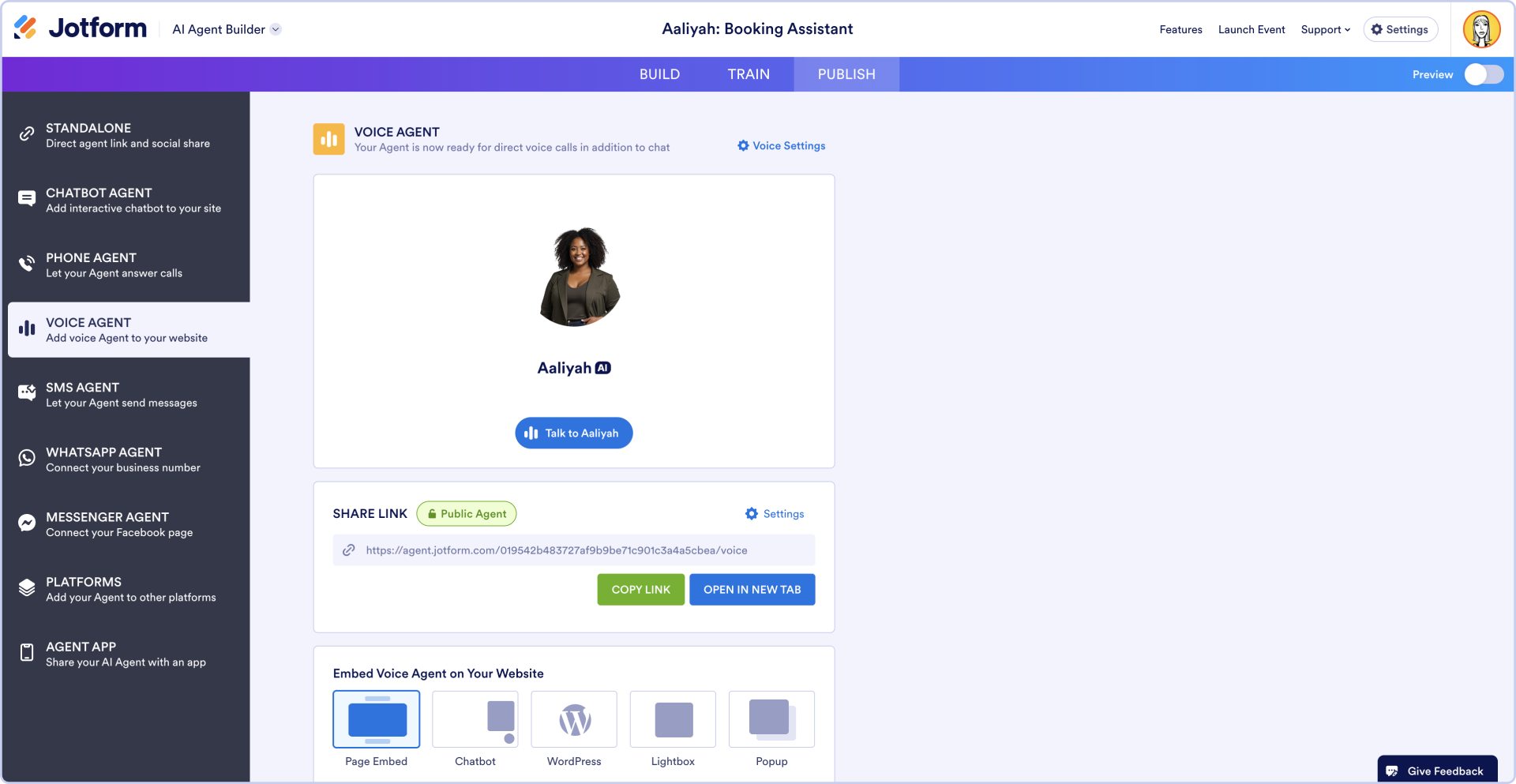
Task: Click the Give Feedback button
Action: 1437,770
